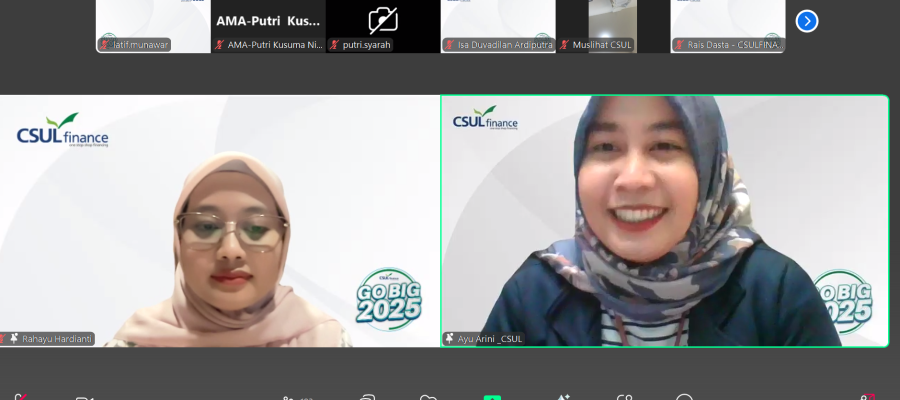Click muted mic icon beside latif.munawar
900x400 pixels.
(104, 45)
